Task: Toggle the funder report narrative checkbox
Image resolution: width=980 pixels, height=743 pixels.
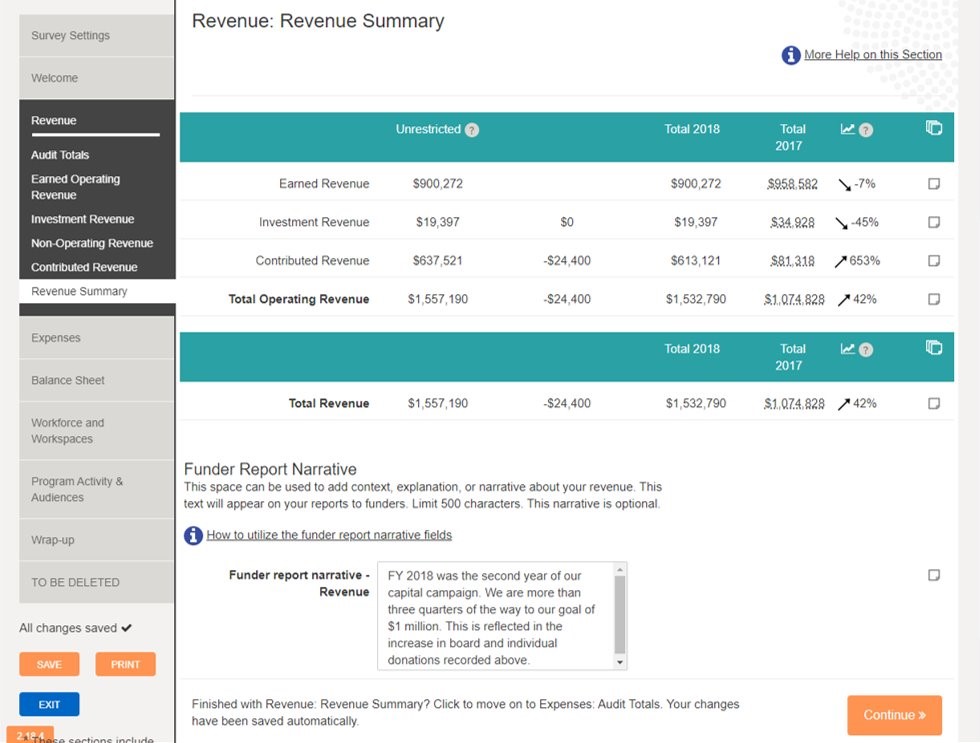Action: (x=934, y=575)
